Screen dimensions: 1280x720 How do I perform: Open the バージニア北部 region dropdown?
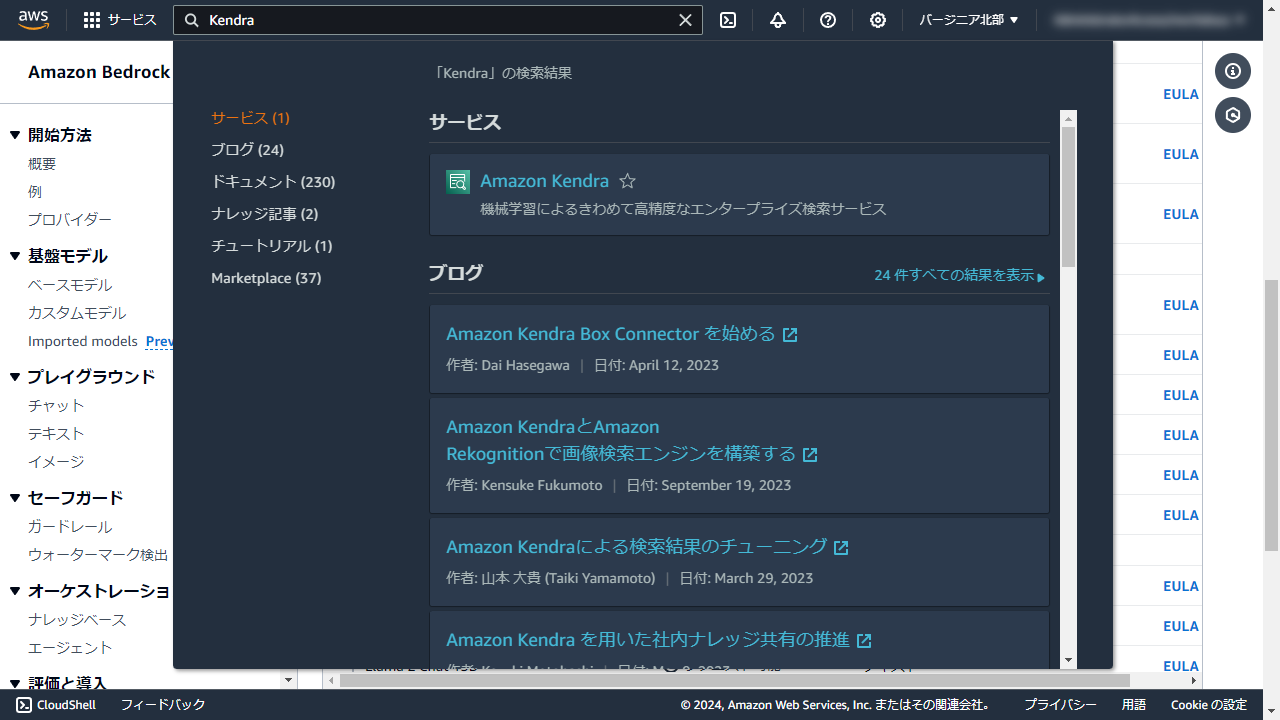pyautogui.click(x=969, y=20)
